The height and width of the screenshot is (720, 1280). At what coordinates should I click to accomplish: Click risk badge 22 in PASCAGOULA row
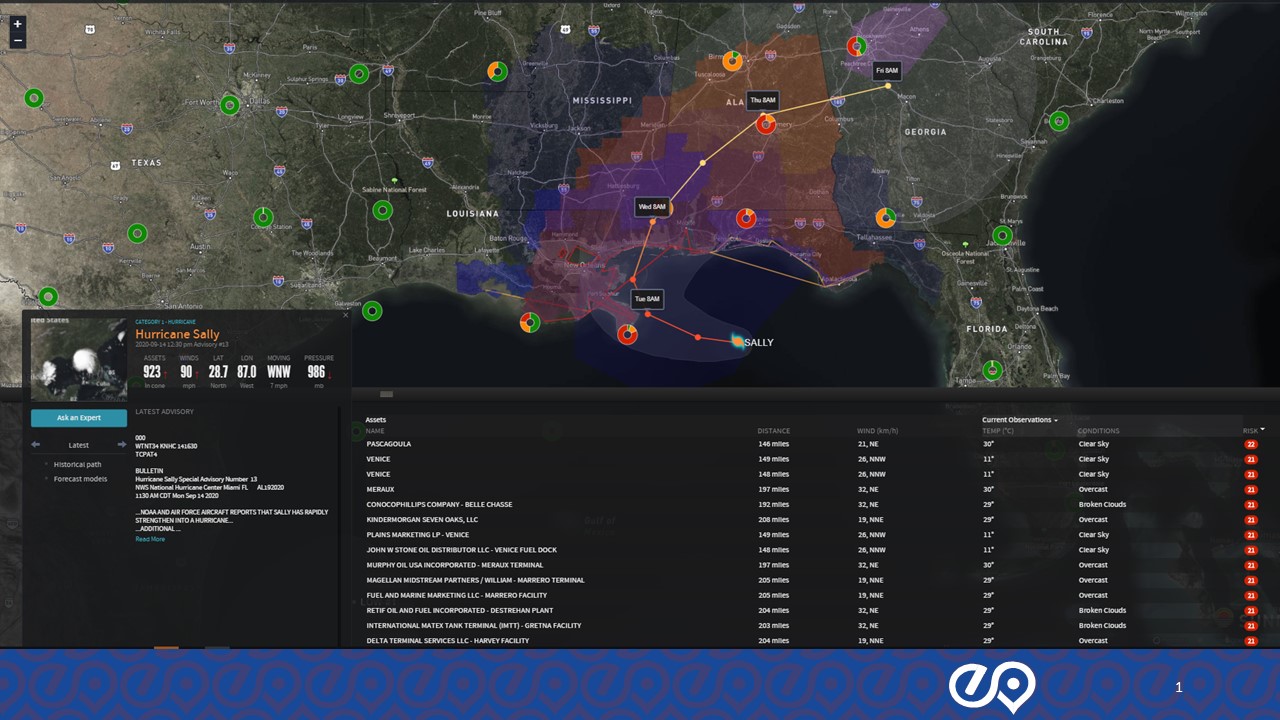pos(1250,444)
